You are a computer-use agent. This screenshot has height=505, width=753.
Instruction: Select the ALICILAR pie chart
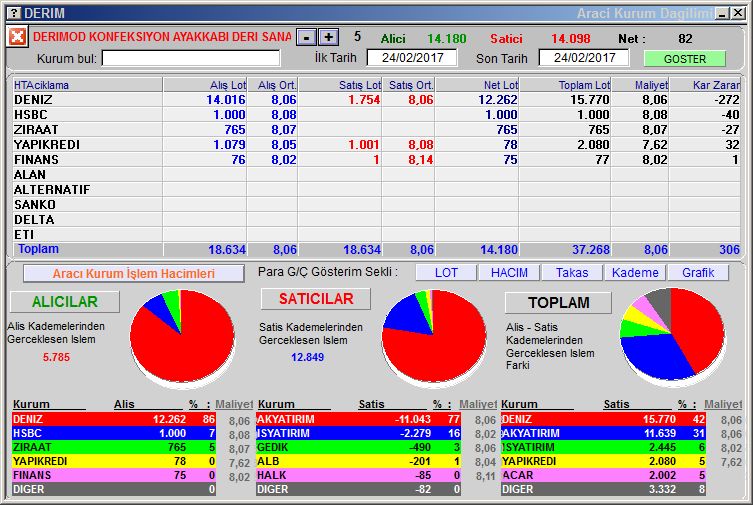pos(182,337)
